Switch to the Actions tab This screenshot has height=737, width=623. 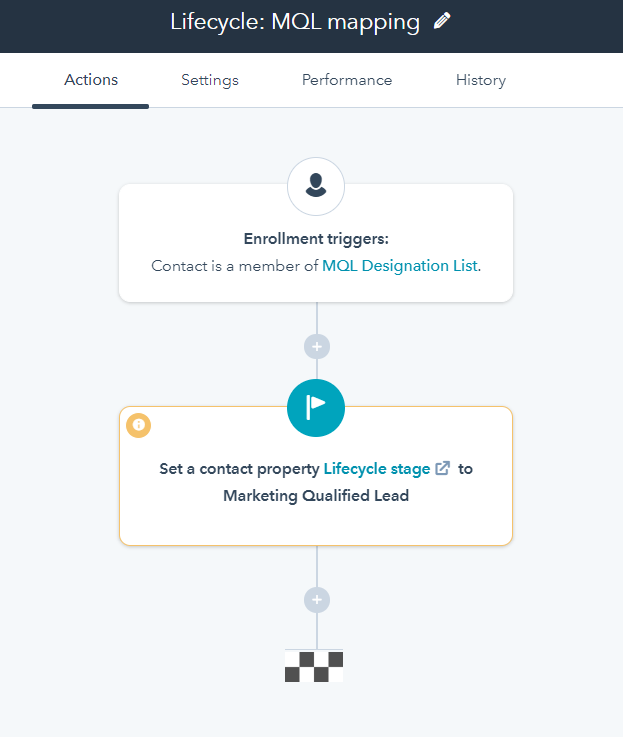tap(91, 80)
